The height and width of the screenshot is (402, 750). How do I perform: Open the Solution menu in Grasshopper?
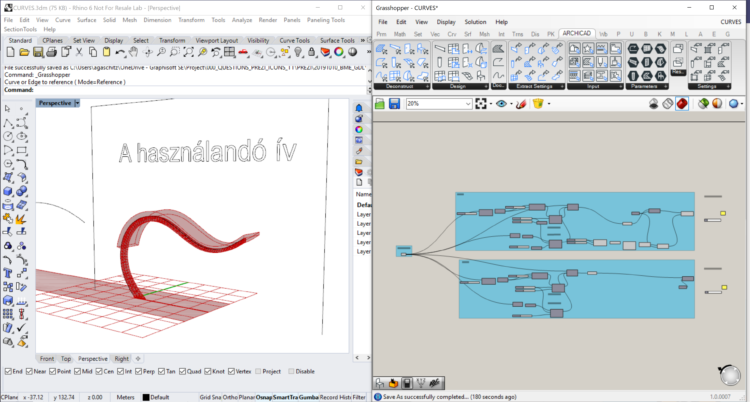[475, 21]
